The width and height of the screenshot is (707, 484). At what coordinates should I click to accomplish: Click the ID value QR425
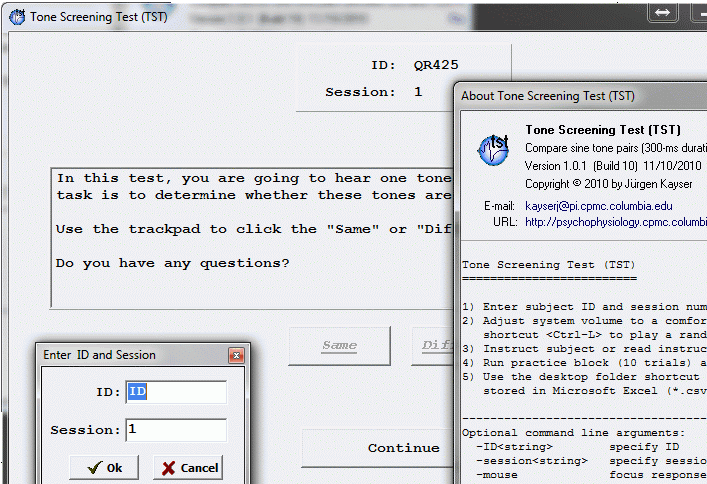pyautogui.click(x=436, y=65)
